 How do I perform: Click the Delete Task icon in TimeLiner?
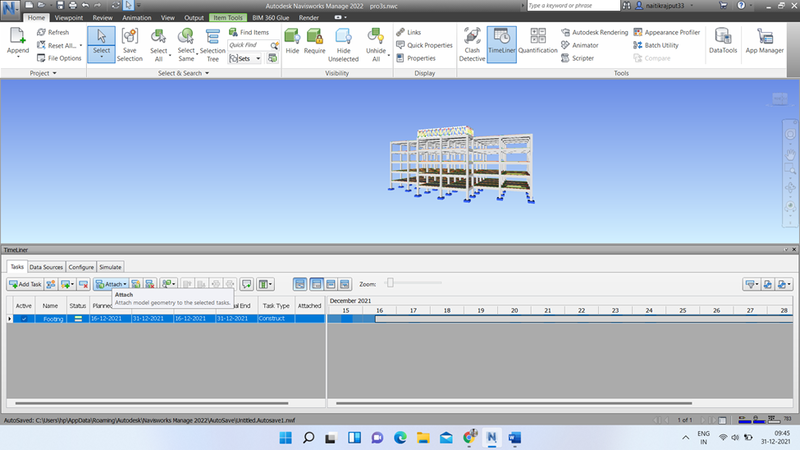pyautogui.click(x=84, y=284)
